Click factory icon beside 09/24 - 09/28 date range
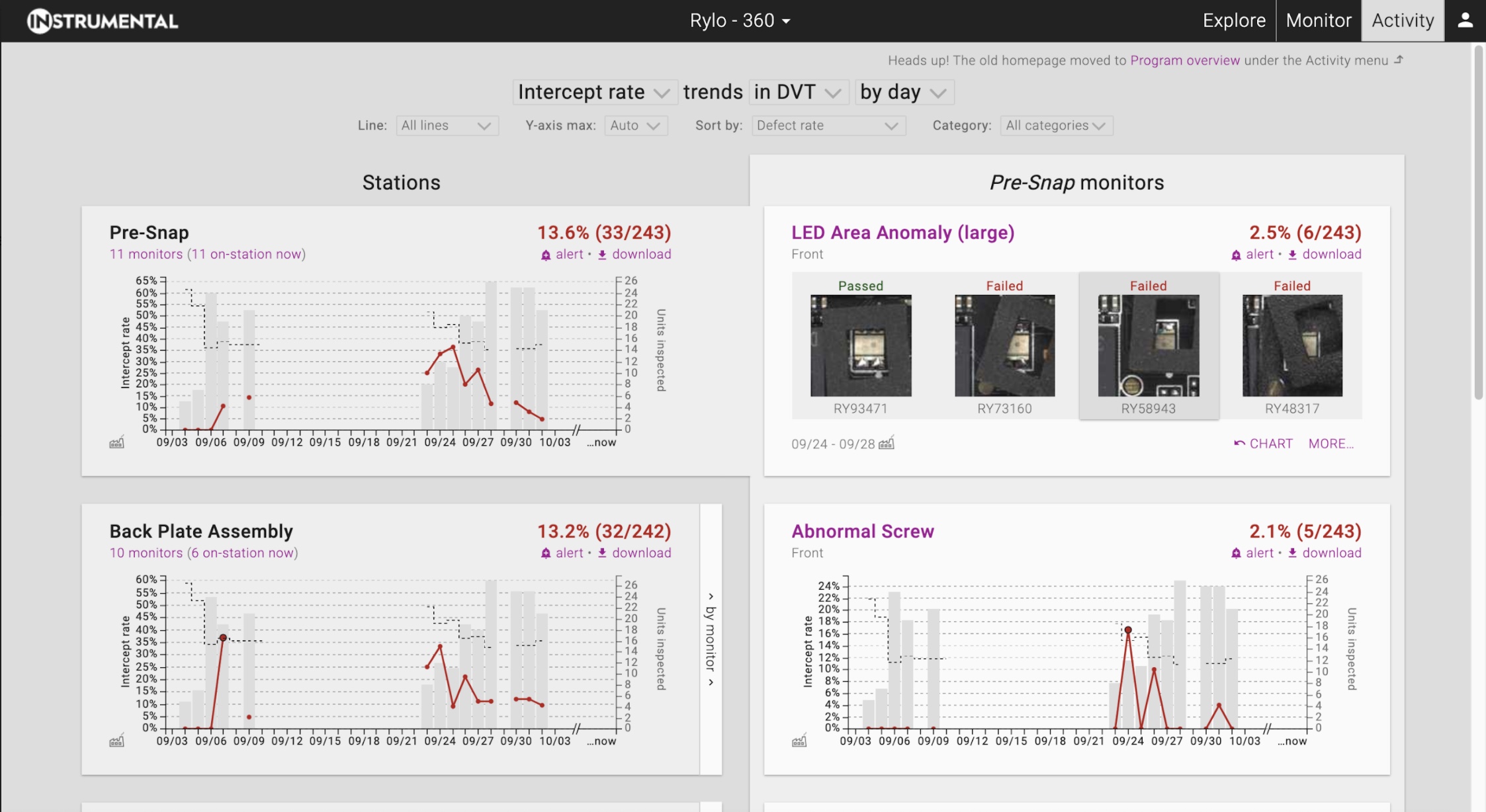 pyautogui.click(x=887, y=444)
